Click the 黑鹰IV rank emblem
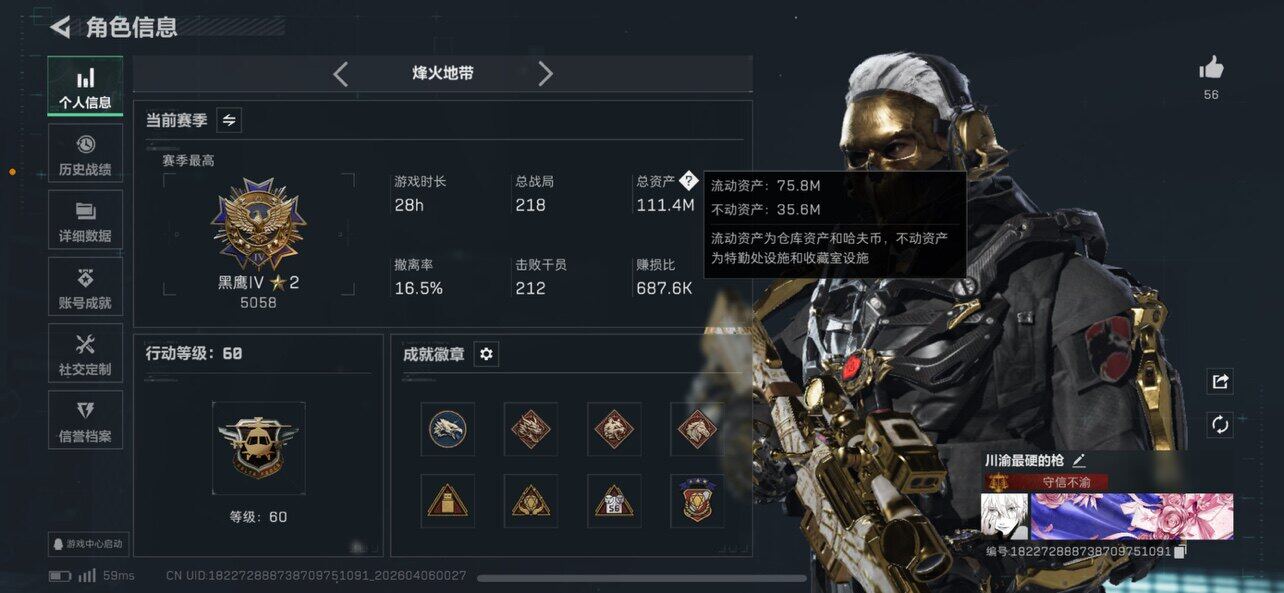1284x593 pixels. point(258,223)
